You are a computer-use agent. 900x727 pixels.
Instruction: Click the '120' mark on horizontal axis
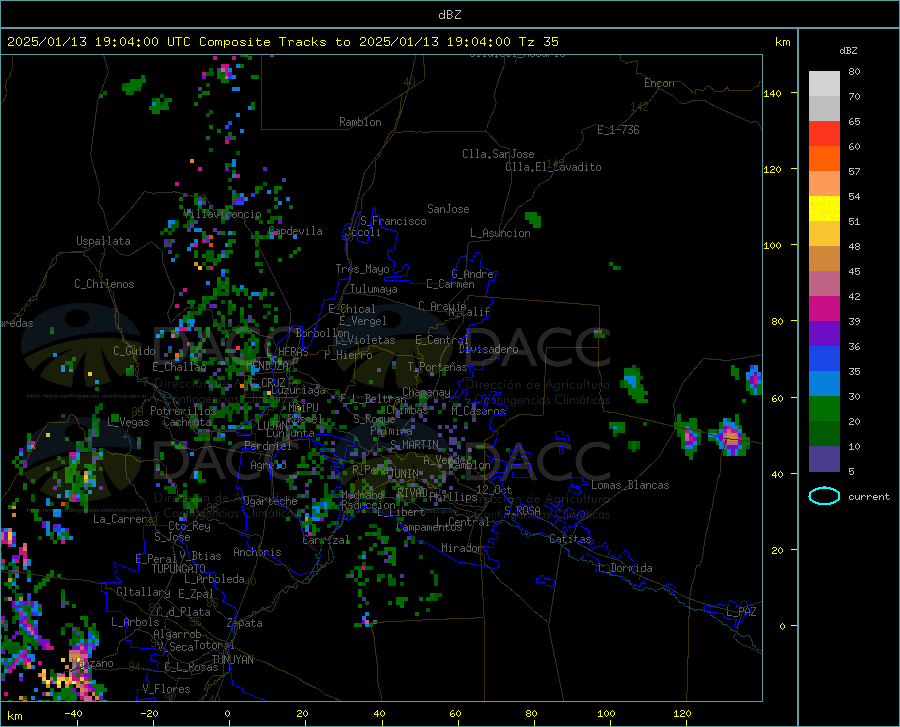coord(682,714)
